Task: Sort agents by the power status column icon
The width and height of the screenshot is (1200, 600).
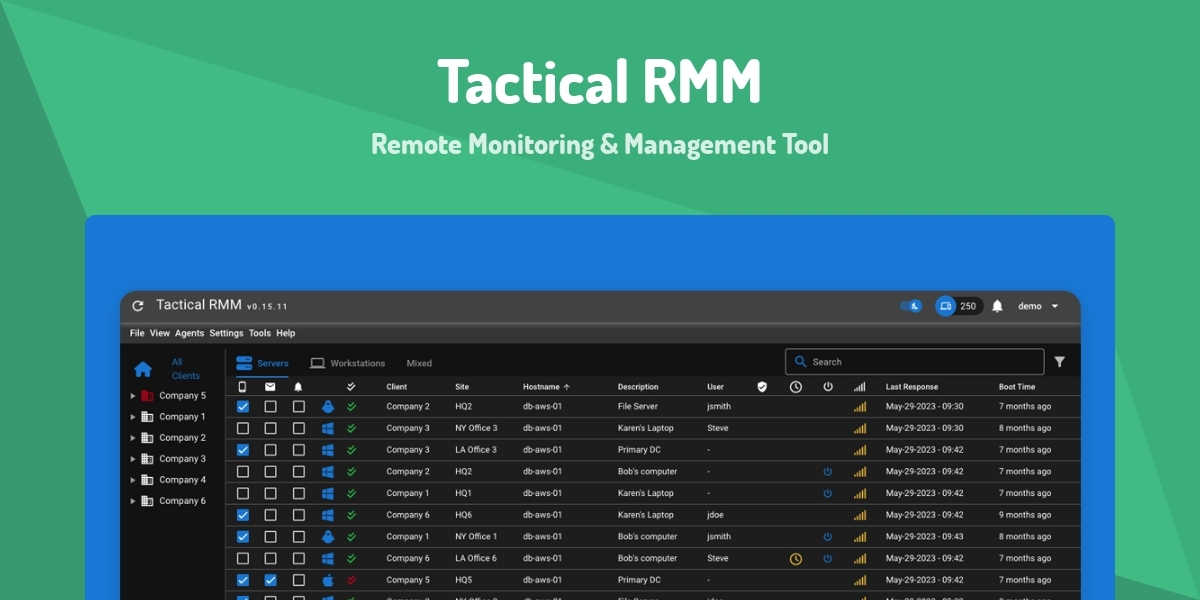Action: pyautogui.click(x=828, y=385)
